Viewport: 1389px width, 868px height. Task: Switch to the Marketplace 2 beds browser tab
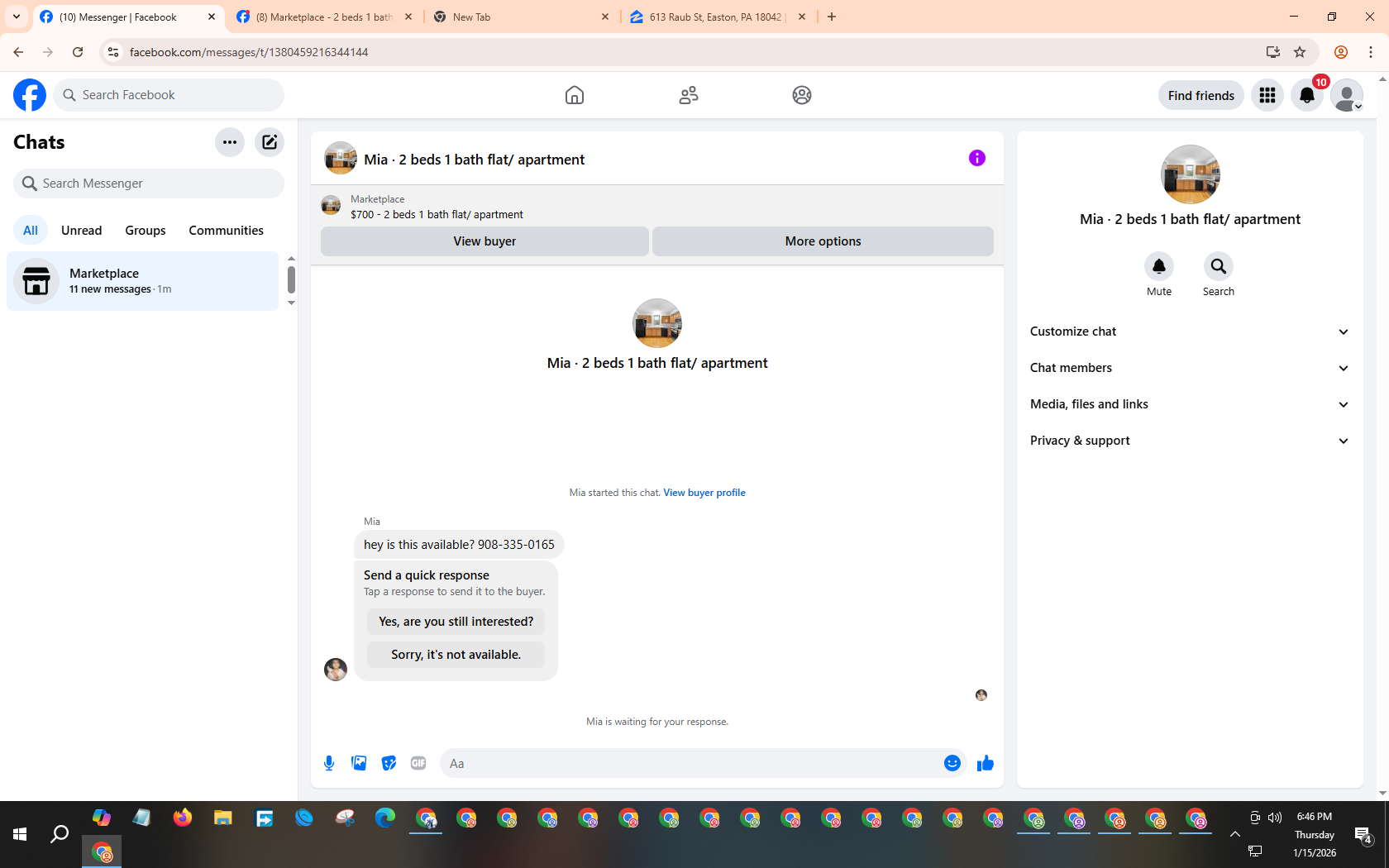(x=325, y=17)
